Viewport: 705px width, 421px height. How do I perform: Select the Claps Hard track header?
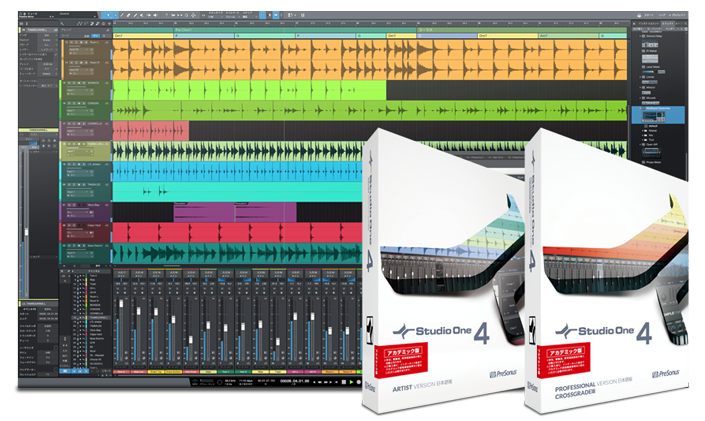85,233
